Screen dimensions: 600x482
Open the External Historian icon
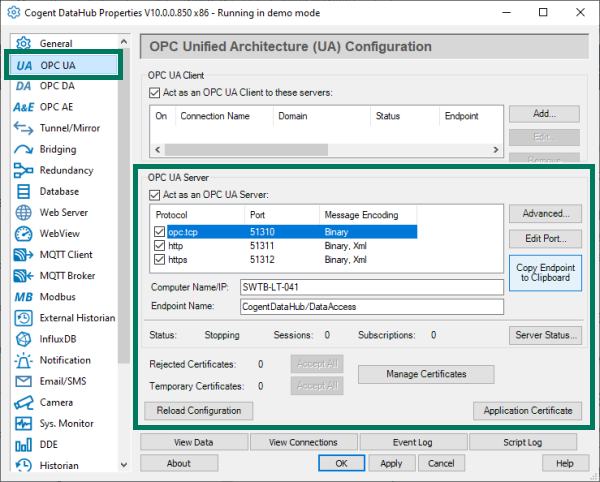[x=23, y=318]
